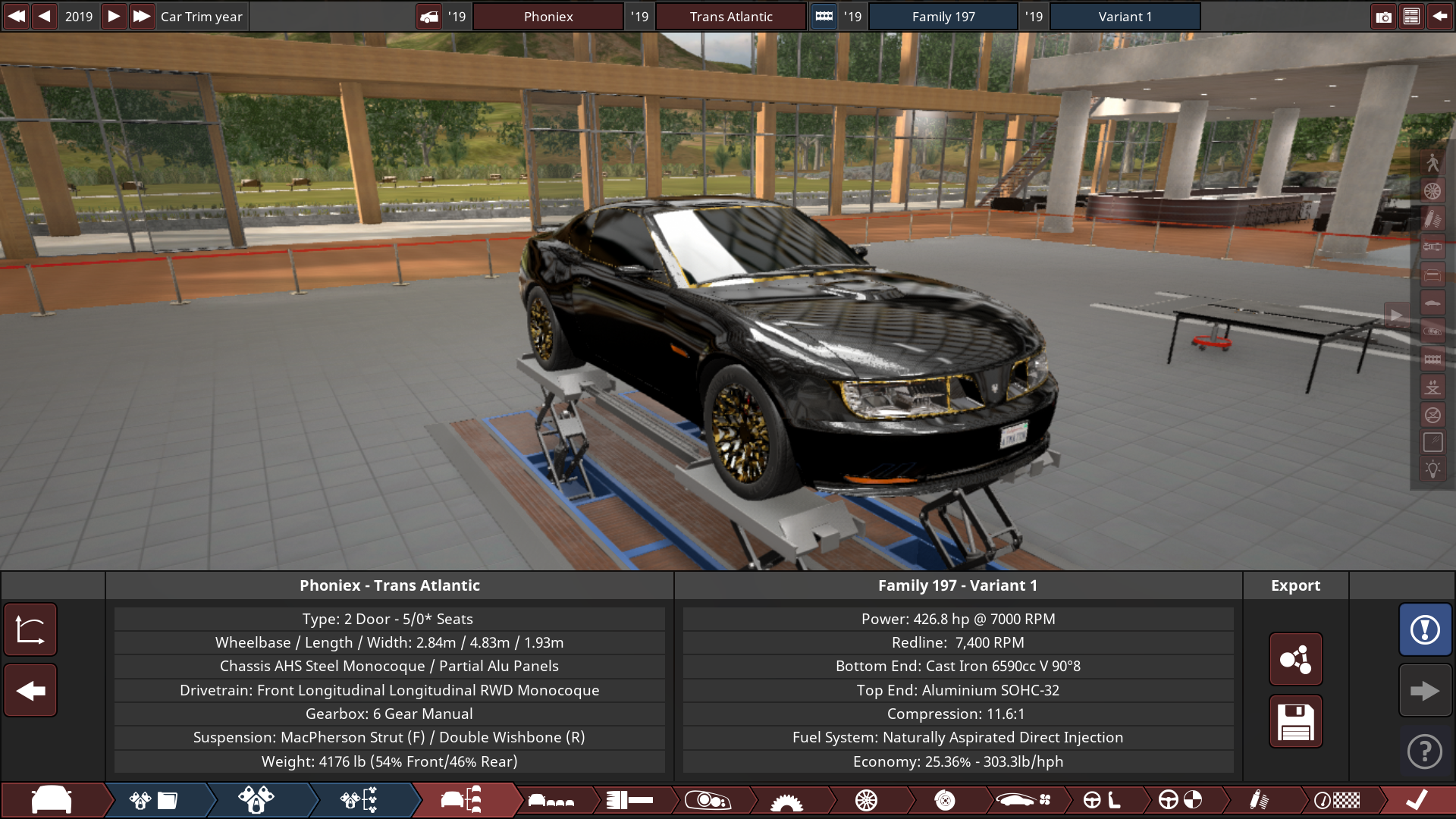Click the Power: 426.8 hp row
This screenshot has width=1456, height=819.
click(958, 619)
